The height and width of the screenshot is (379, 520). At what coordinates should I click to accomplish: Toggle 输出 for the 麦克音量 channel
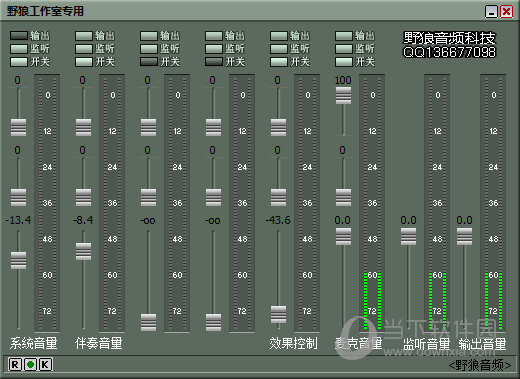pyautogui.click(x=344, y=36)
